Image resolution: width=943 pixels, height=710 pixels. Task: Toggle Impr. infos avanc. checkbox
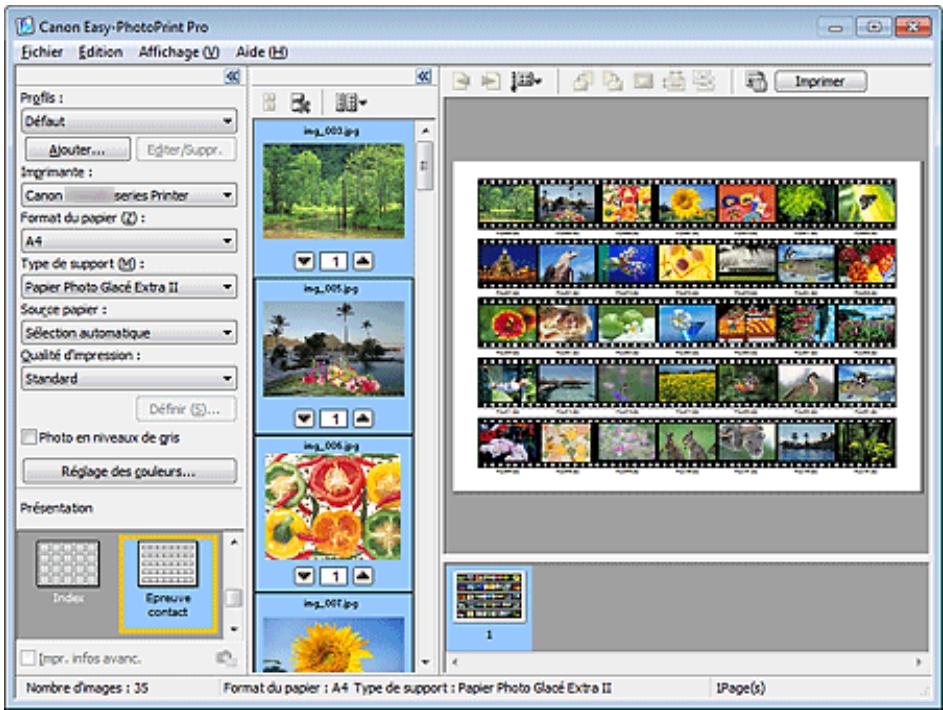[28, 658]
